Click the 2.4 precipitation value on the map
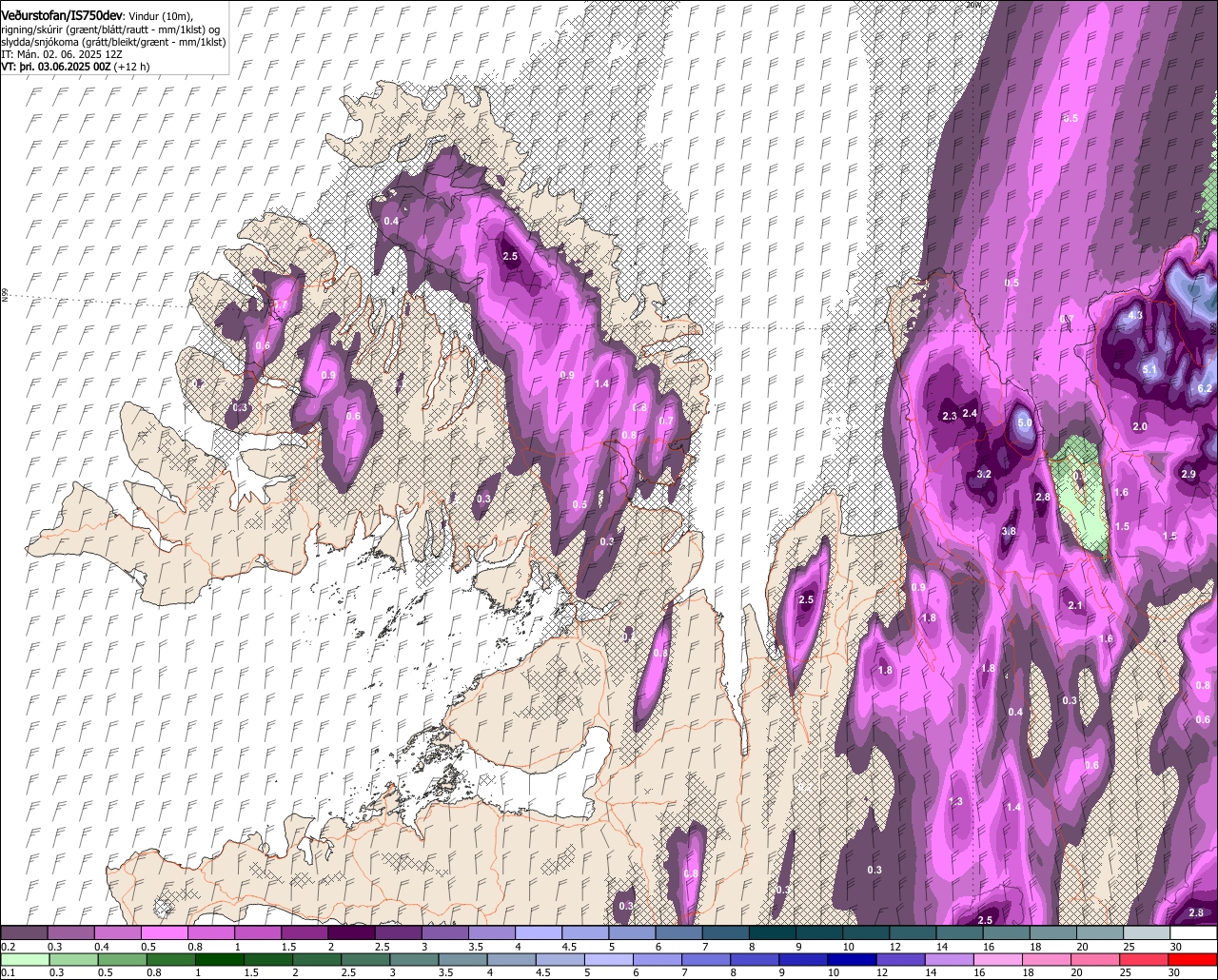Screen dimensions: 1218x980 [970, 413]
